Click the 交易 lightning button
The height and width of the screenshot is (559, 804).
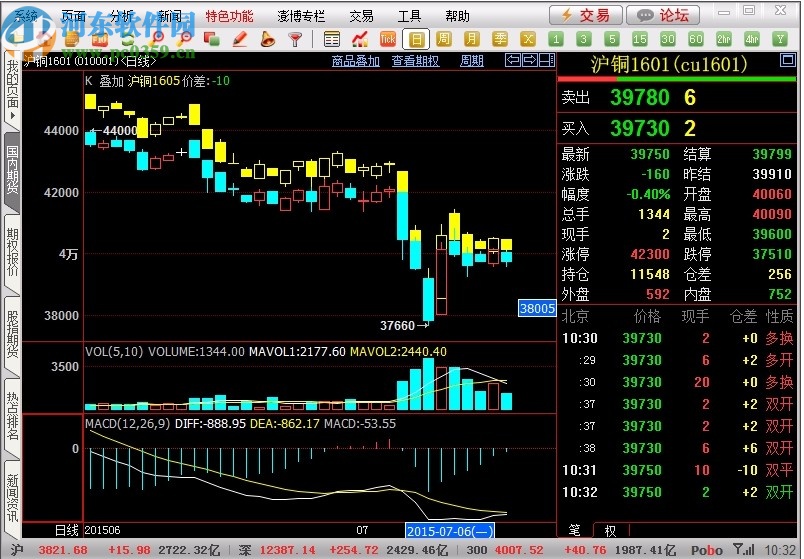586,15
